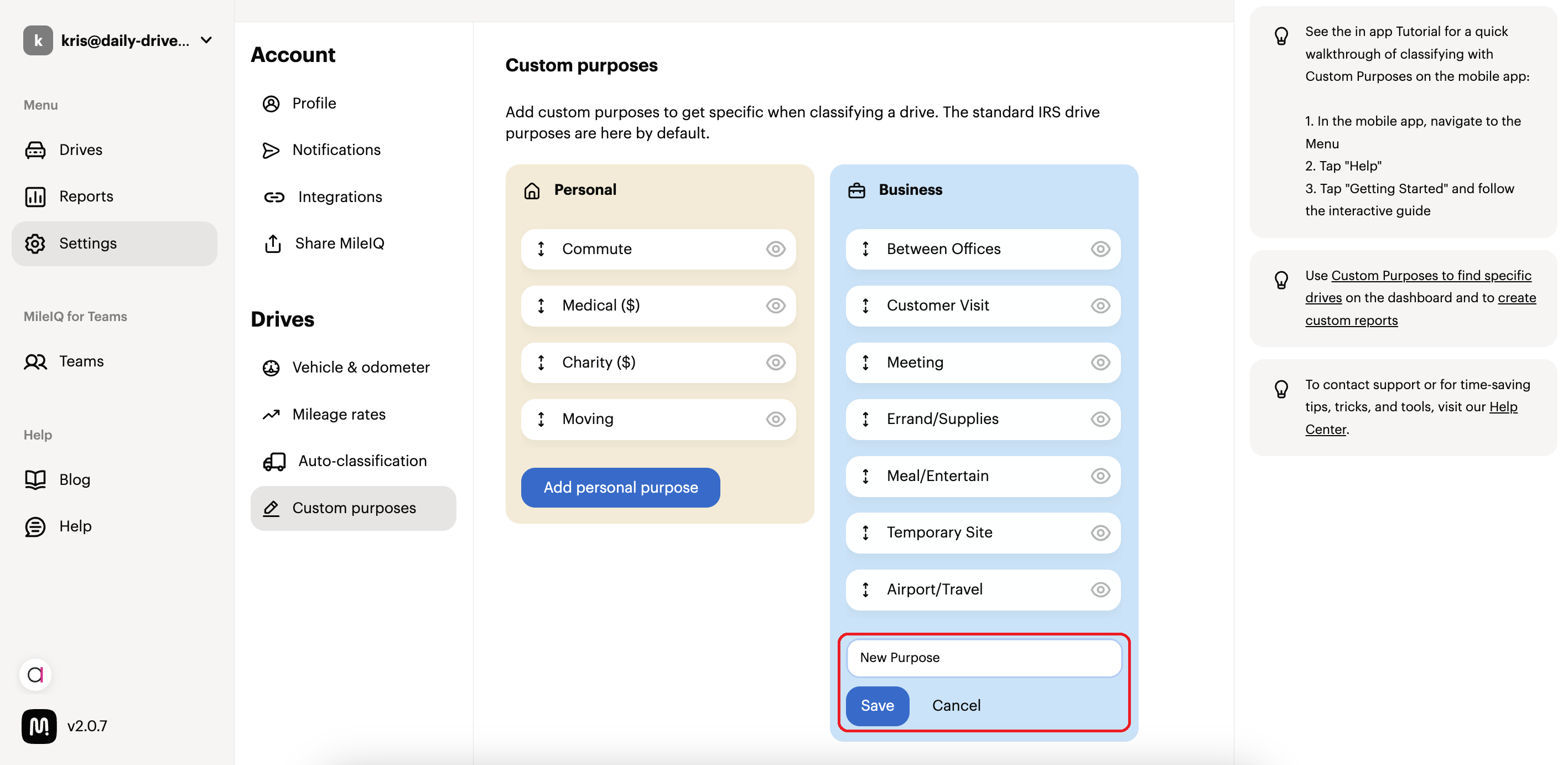Click the Charity ($) purpose row
Screen dimensions: 1568x765
[658, 363]
